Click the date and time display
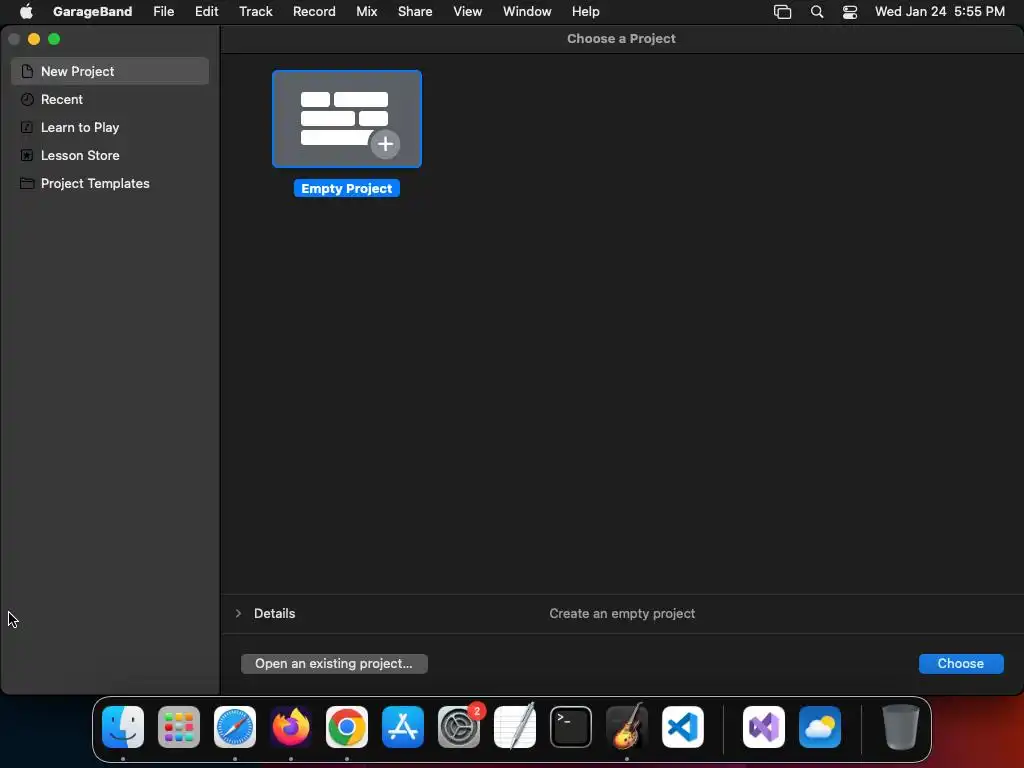This screenshot has height=768, width=1024. tap(940, 11)
